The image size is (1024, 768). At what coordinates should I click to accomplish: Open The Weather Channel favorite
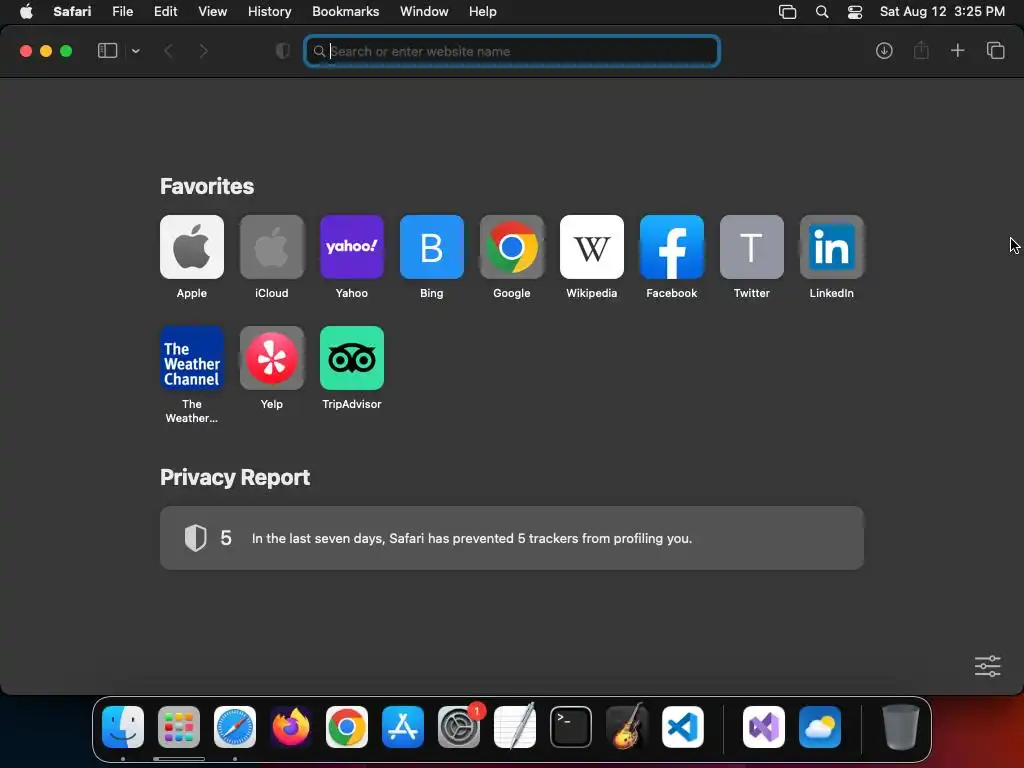[x=192, y=358]
